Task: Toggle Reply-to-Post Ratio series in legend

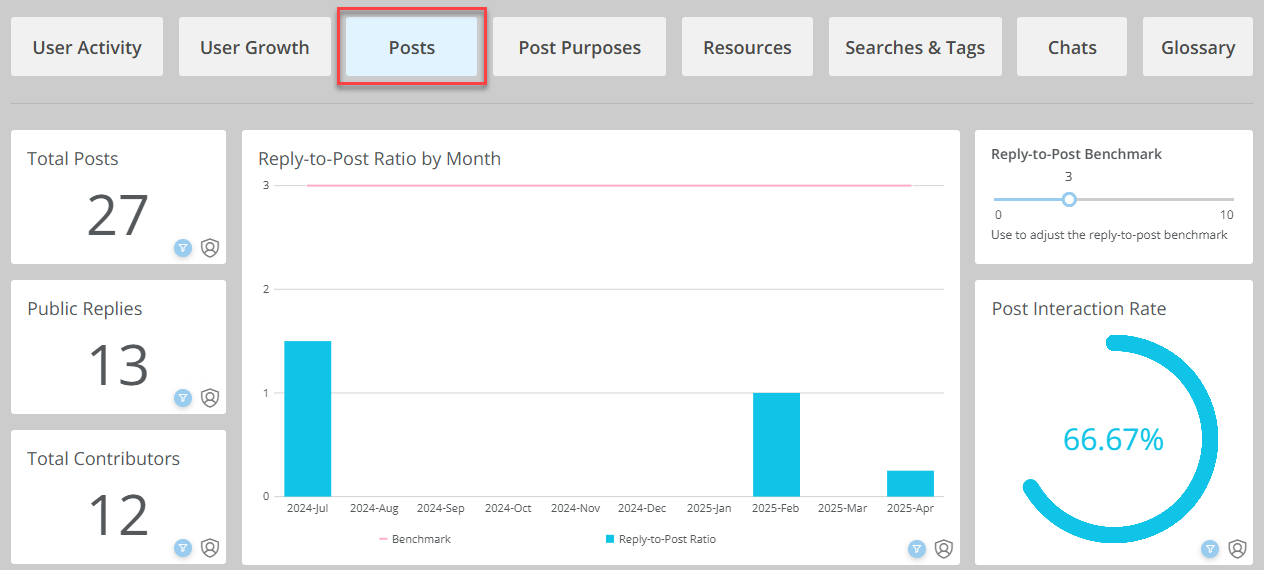Action: (x=661, y=539)
